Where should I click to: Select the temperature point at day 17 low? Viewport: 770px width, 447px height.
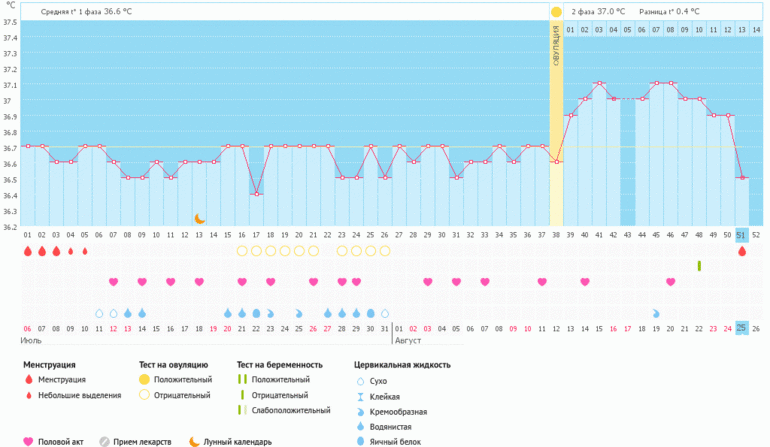click(256, 194)
